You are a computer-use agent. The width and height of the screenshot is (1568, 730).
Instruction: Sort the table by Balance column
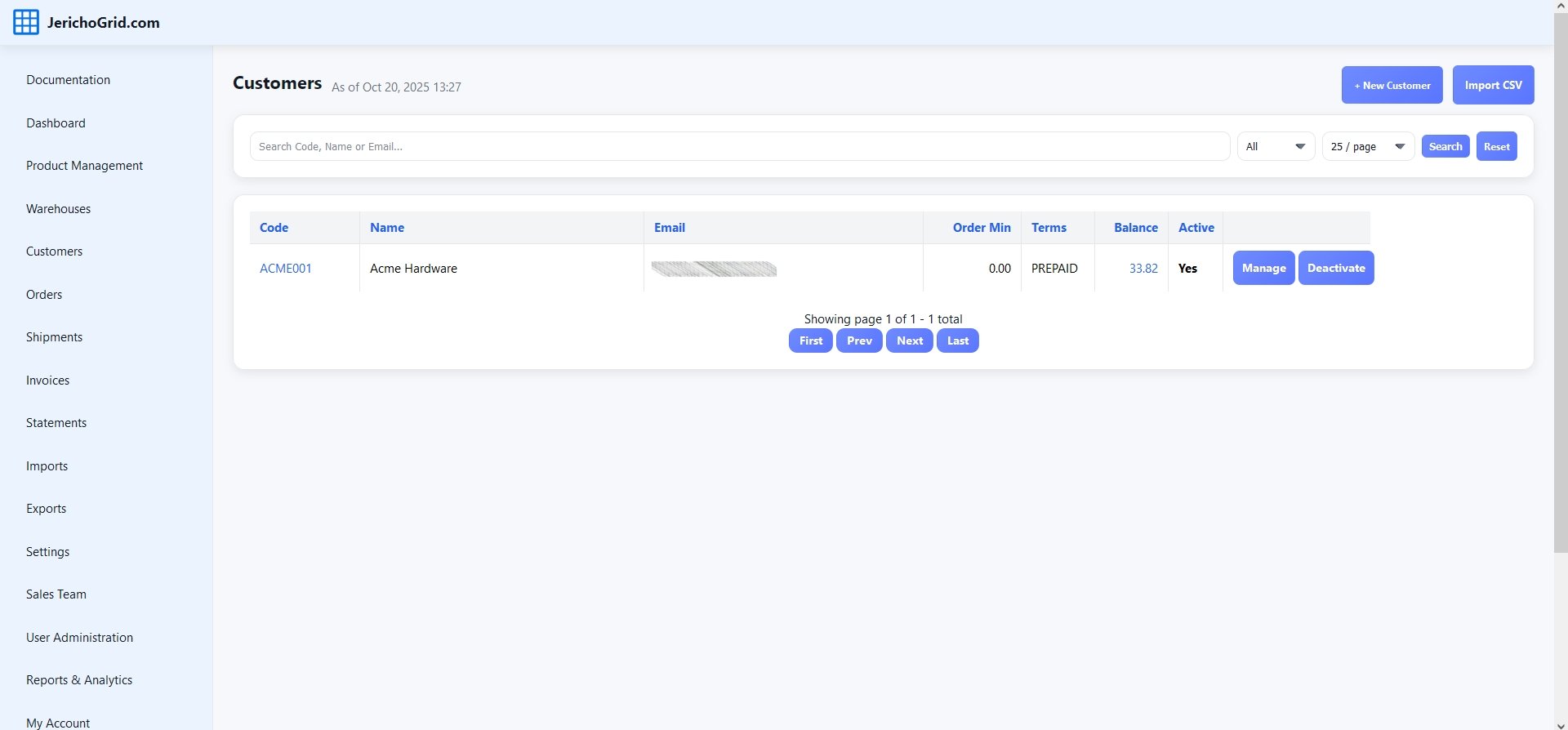pyautogui.click(x=1135, y=228)
